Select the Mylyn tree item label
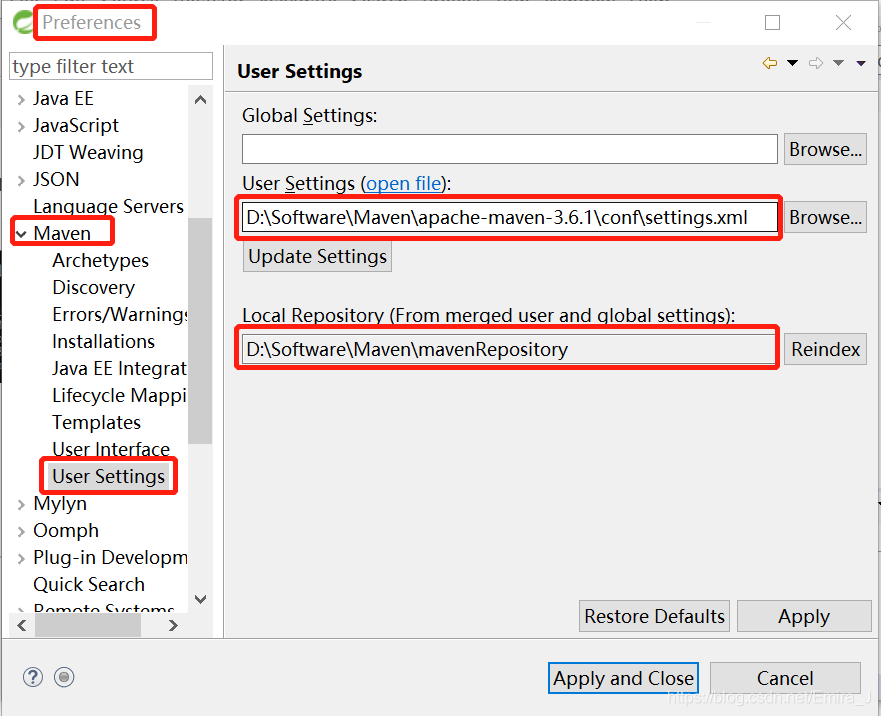 [x=60, y=504]
